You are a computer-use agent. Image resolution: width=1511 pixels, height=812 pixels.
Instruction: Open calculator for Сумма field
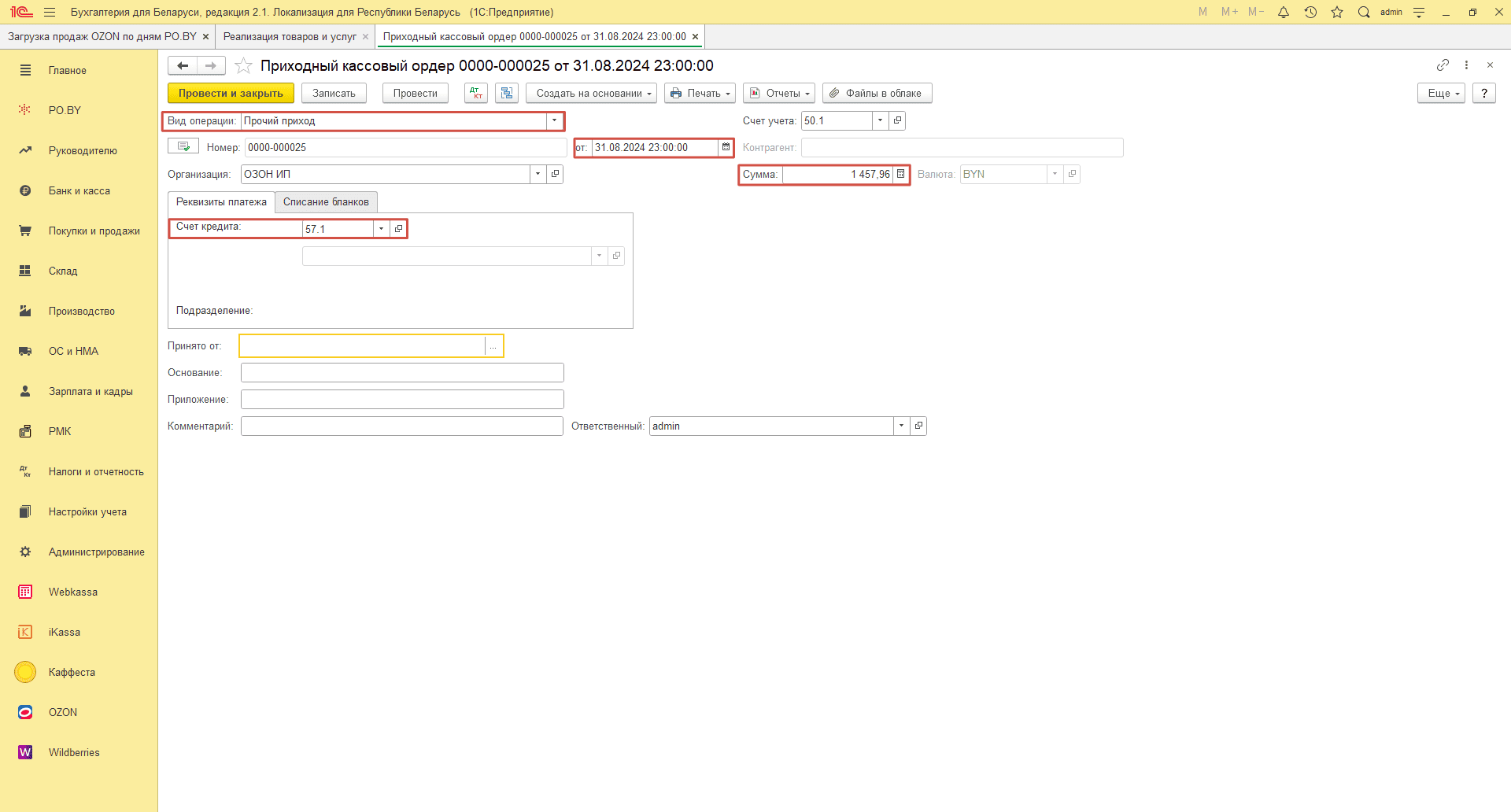point(901,174)
